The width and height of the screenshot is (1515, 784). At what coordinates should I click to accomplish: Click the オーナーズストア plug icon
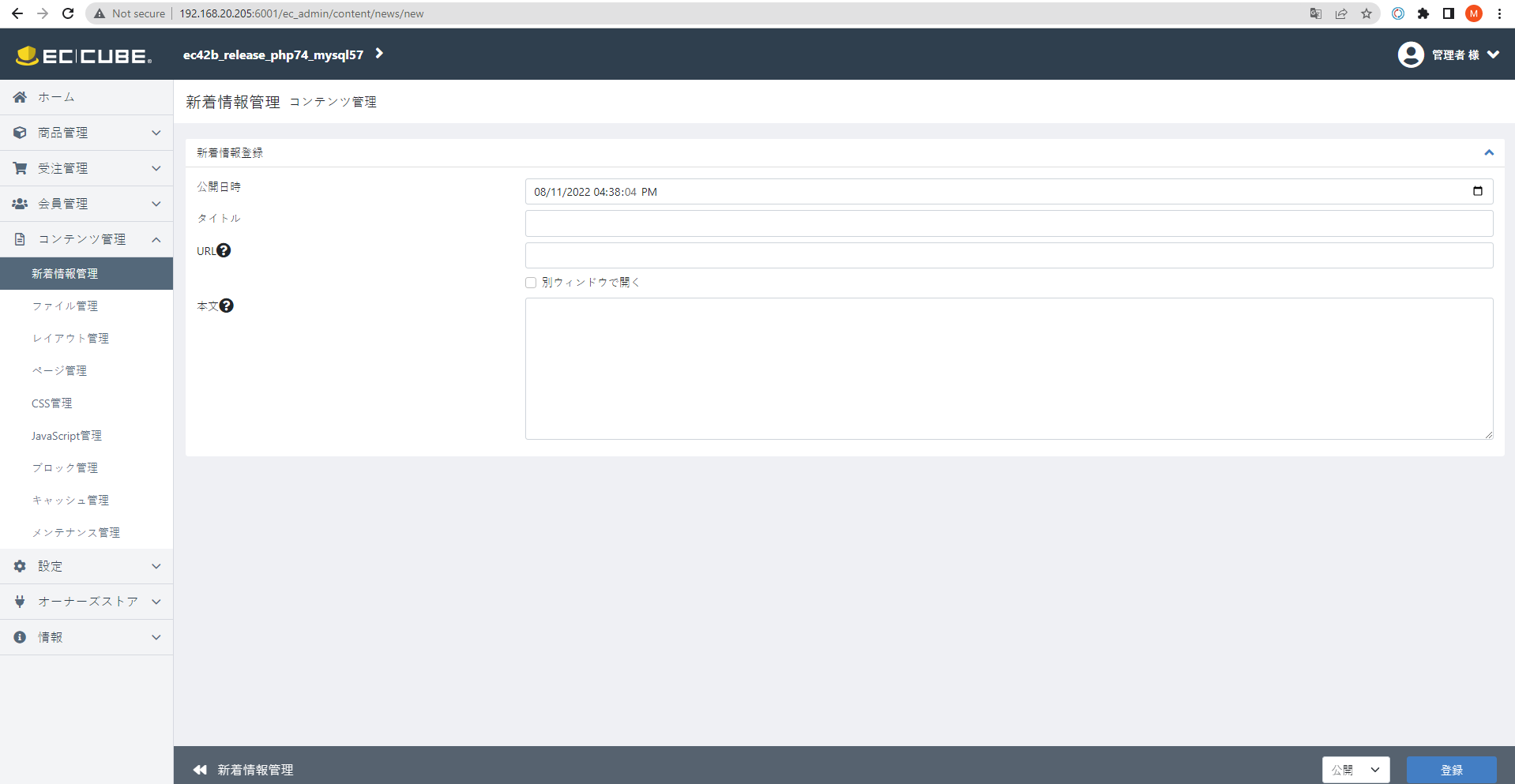point(20,602)
